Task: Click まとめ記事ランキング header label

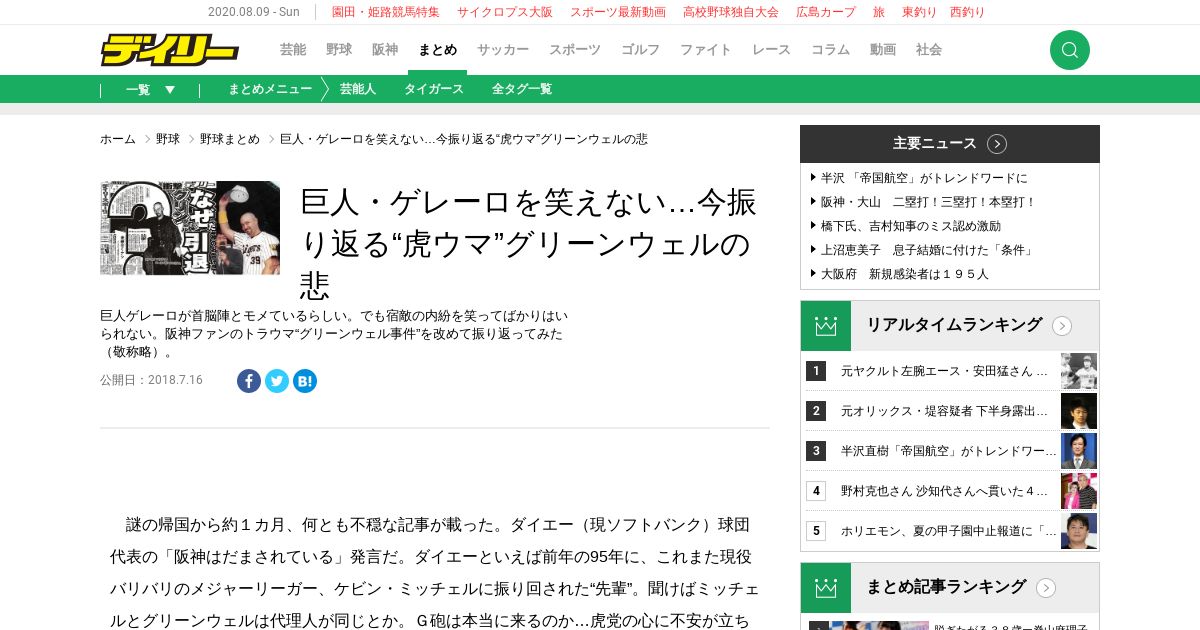Action: (946, 587)
